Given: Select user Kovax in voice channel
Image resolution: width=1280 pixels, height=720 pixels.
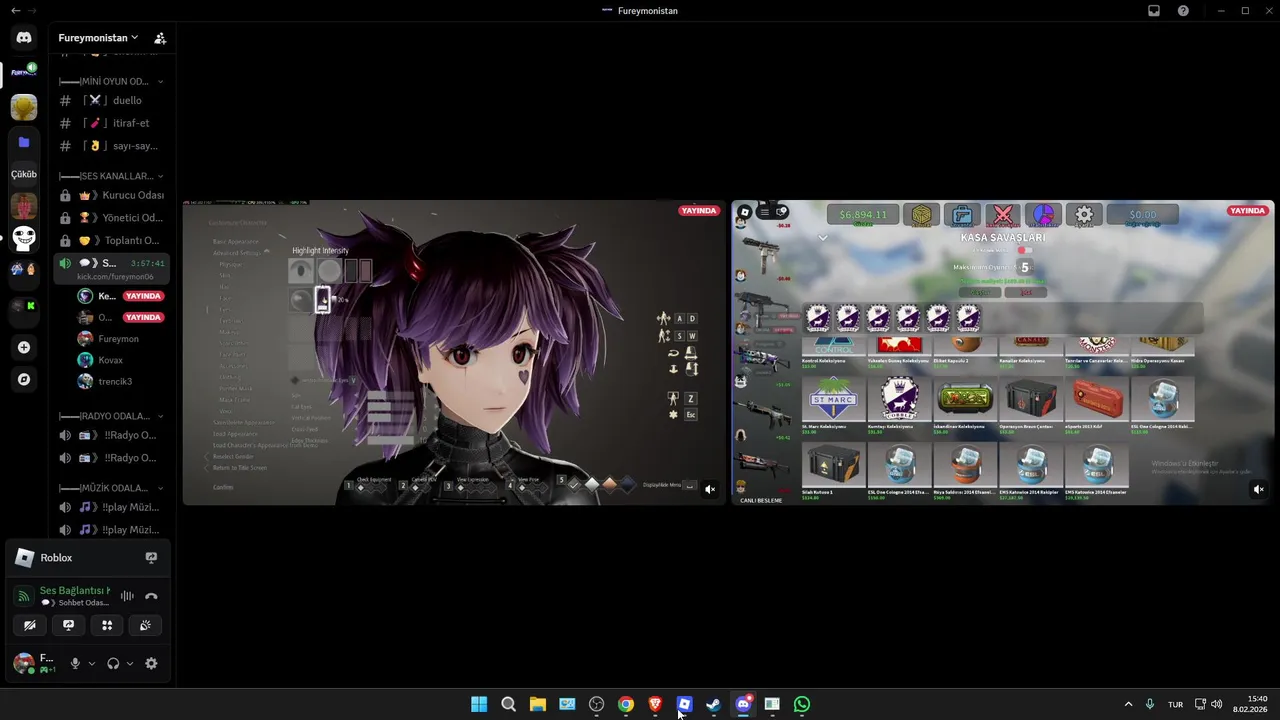Looking at the screenshot, I should pos(121,360).
